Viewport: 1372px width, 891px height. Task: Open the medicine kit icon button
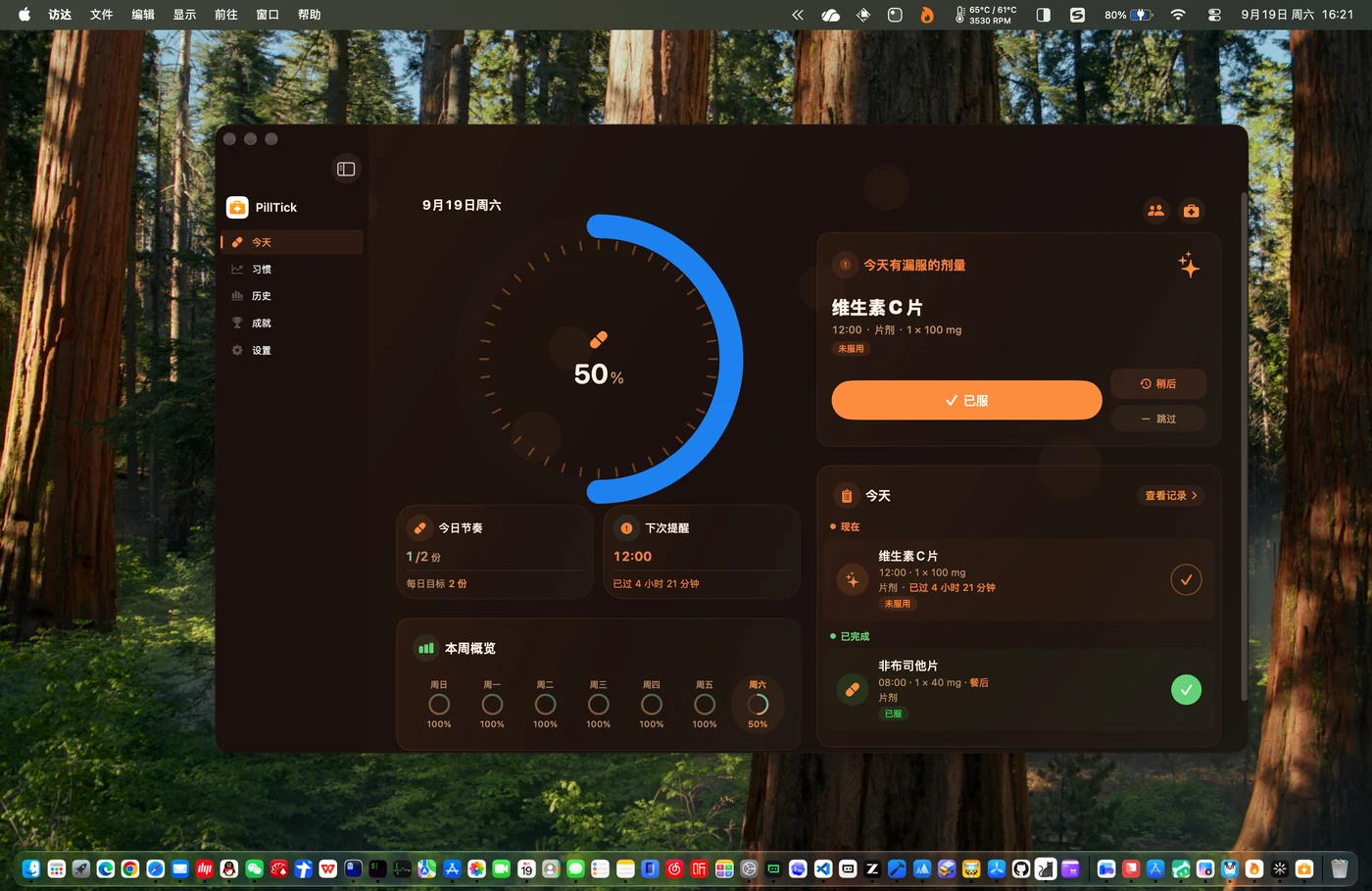coord(1192,211)
